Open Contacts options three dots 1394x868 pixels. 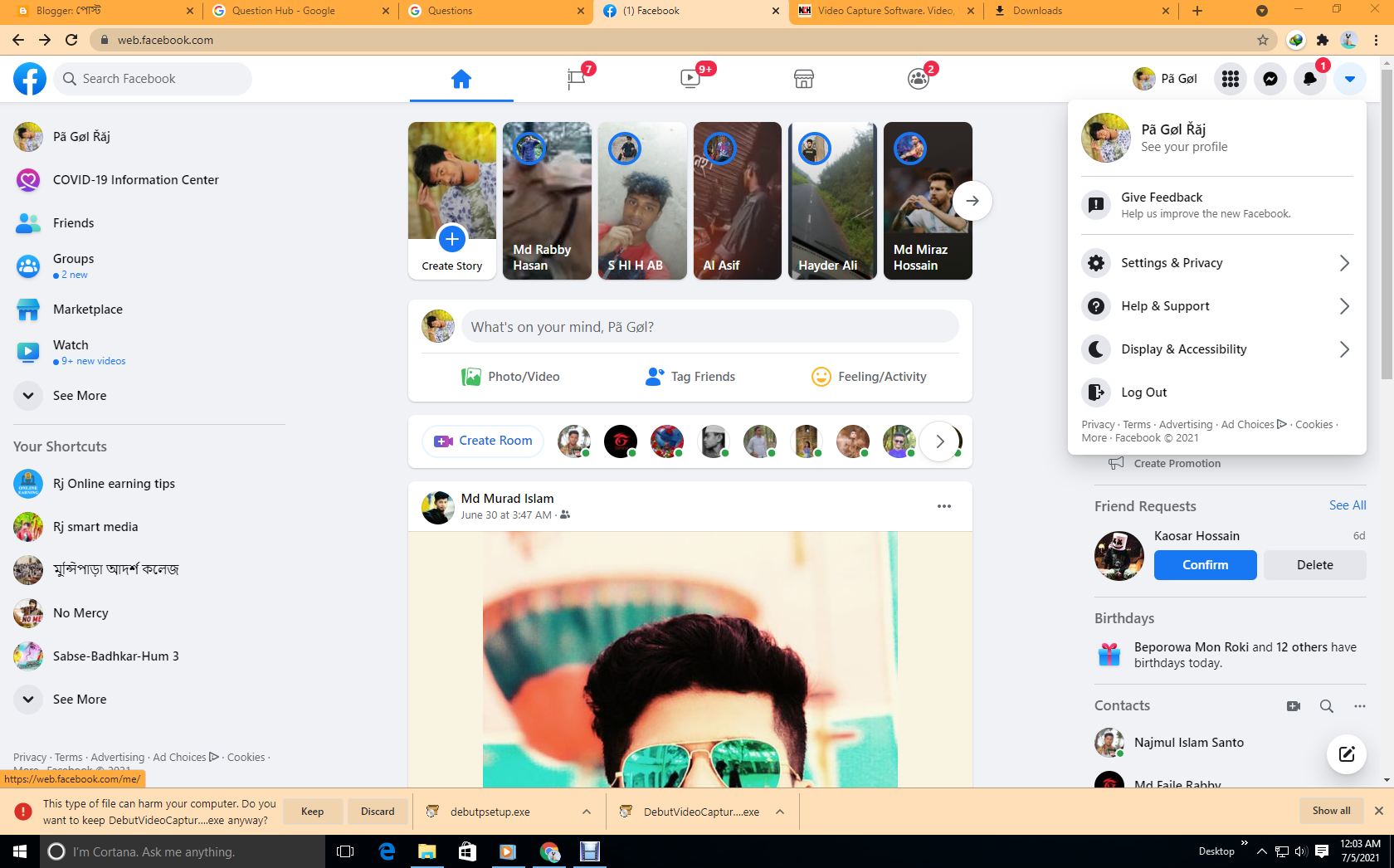pyautogui.click(x=1360, y=706)
